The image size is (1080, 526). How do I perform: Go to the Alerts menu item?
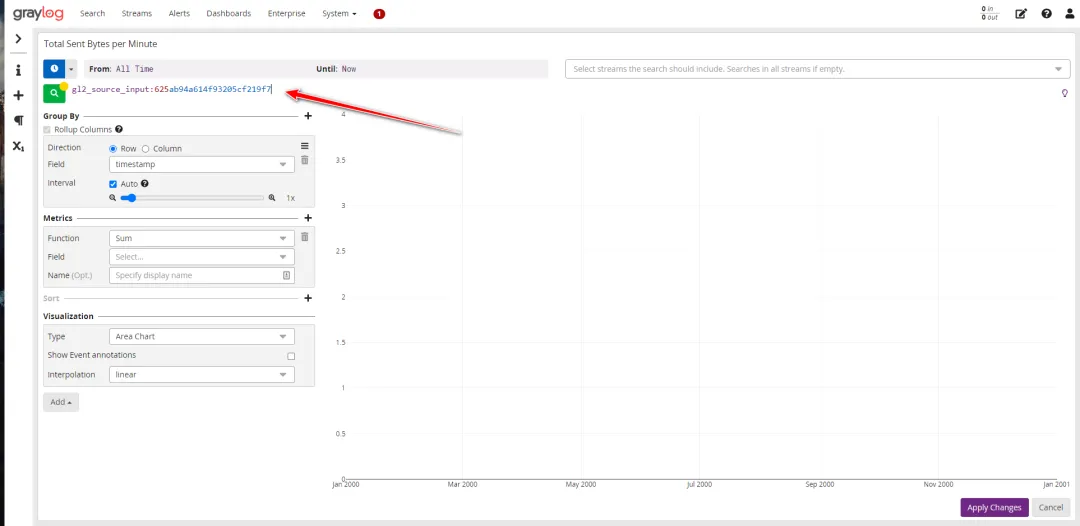[x=179, y=13]
